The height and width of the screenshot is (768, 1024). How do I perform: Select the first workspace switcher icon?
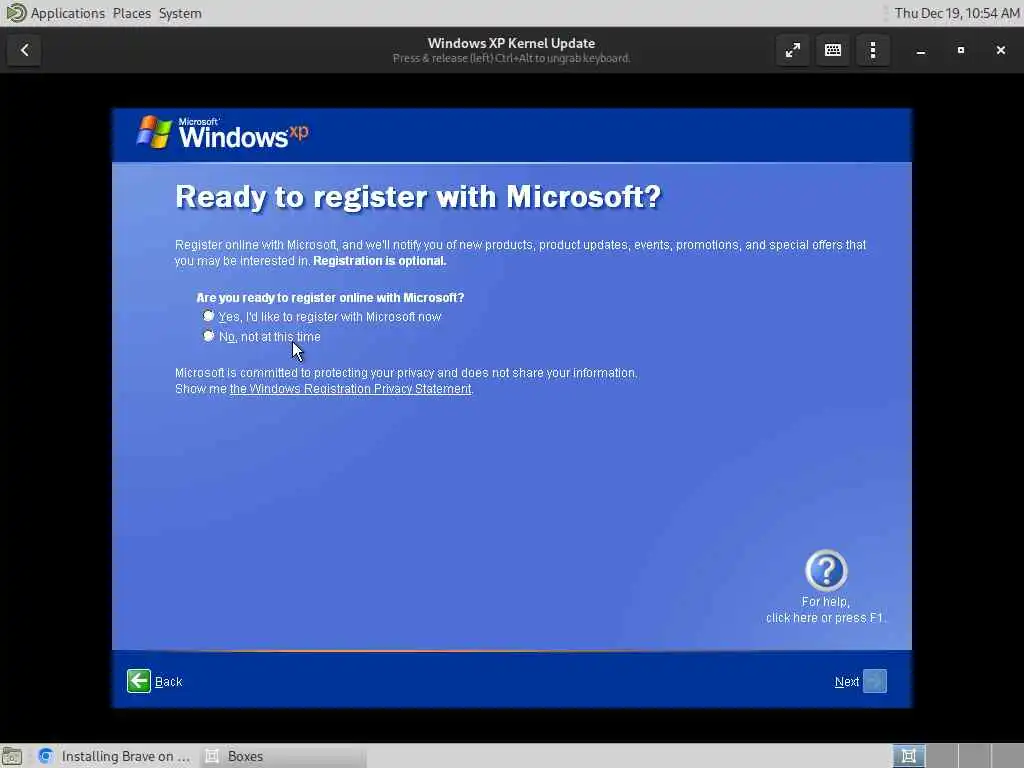tap(908, 756)
